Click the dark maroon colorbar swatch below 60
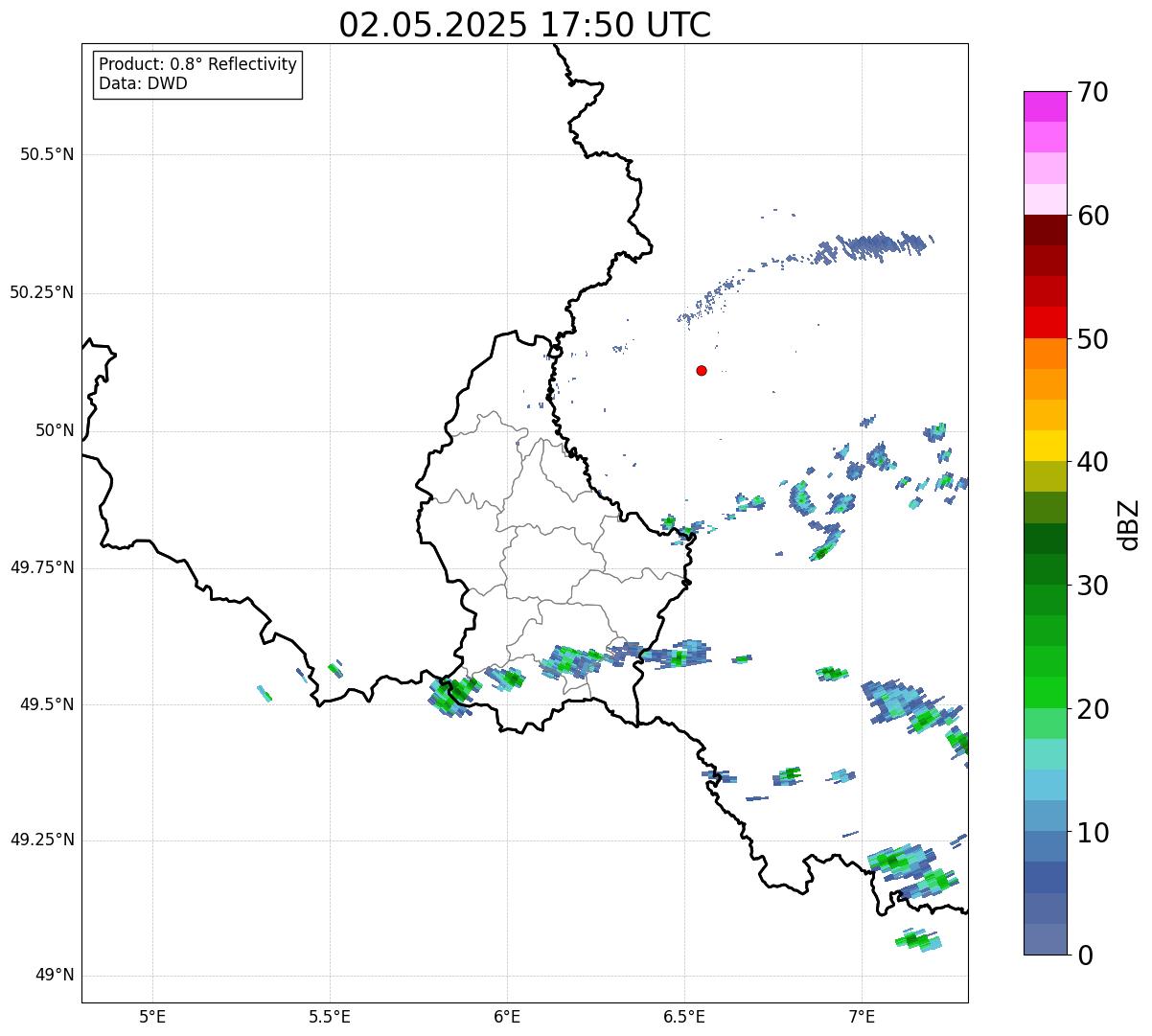This screenshot has width=1152, height=1036. point(1045,230)
